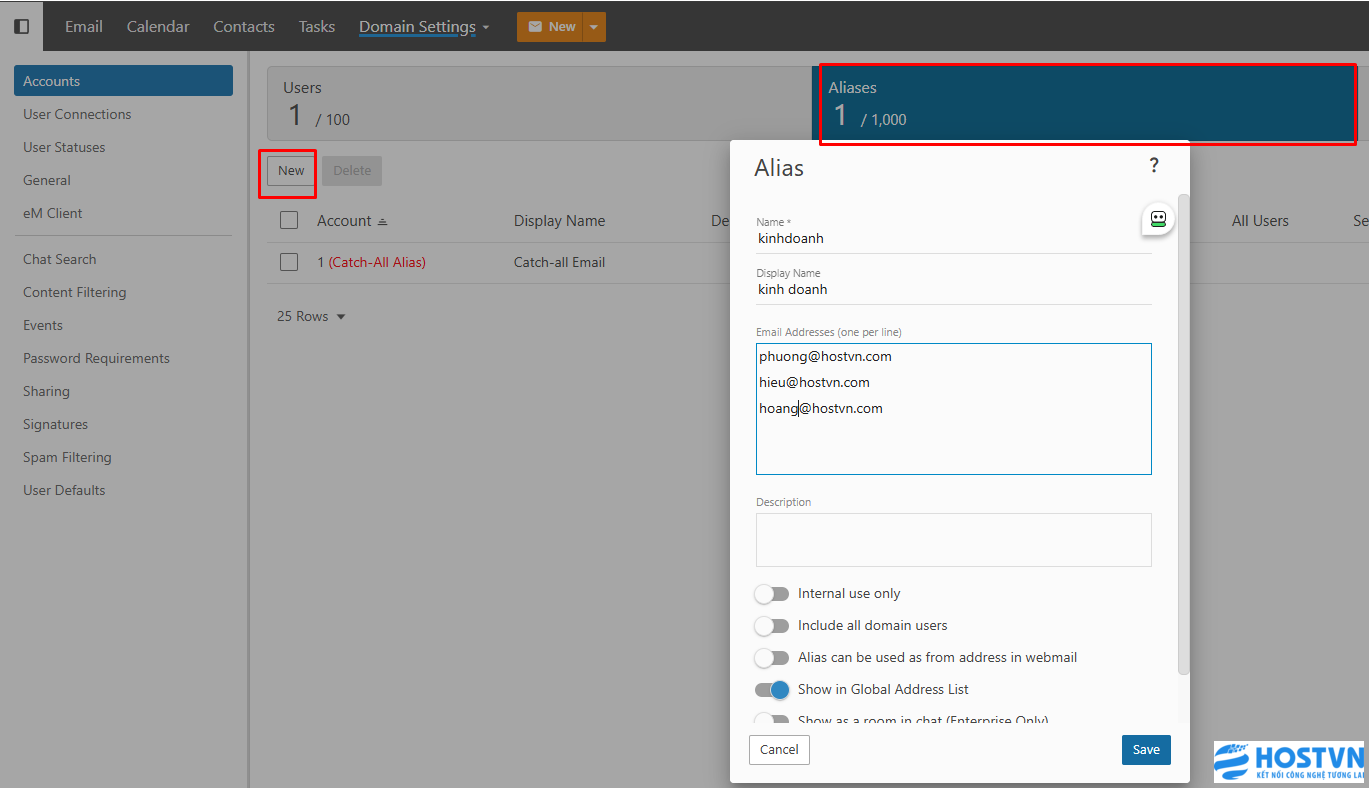The width and height of the screenshot is (1369, 788).
Task: Select the Catch-All Alias row checkbox
Action: tap(289, 262)
